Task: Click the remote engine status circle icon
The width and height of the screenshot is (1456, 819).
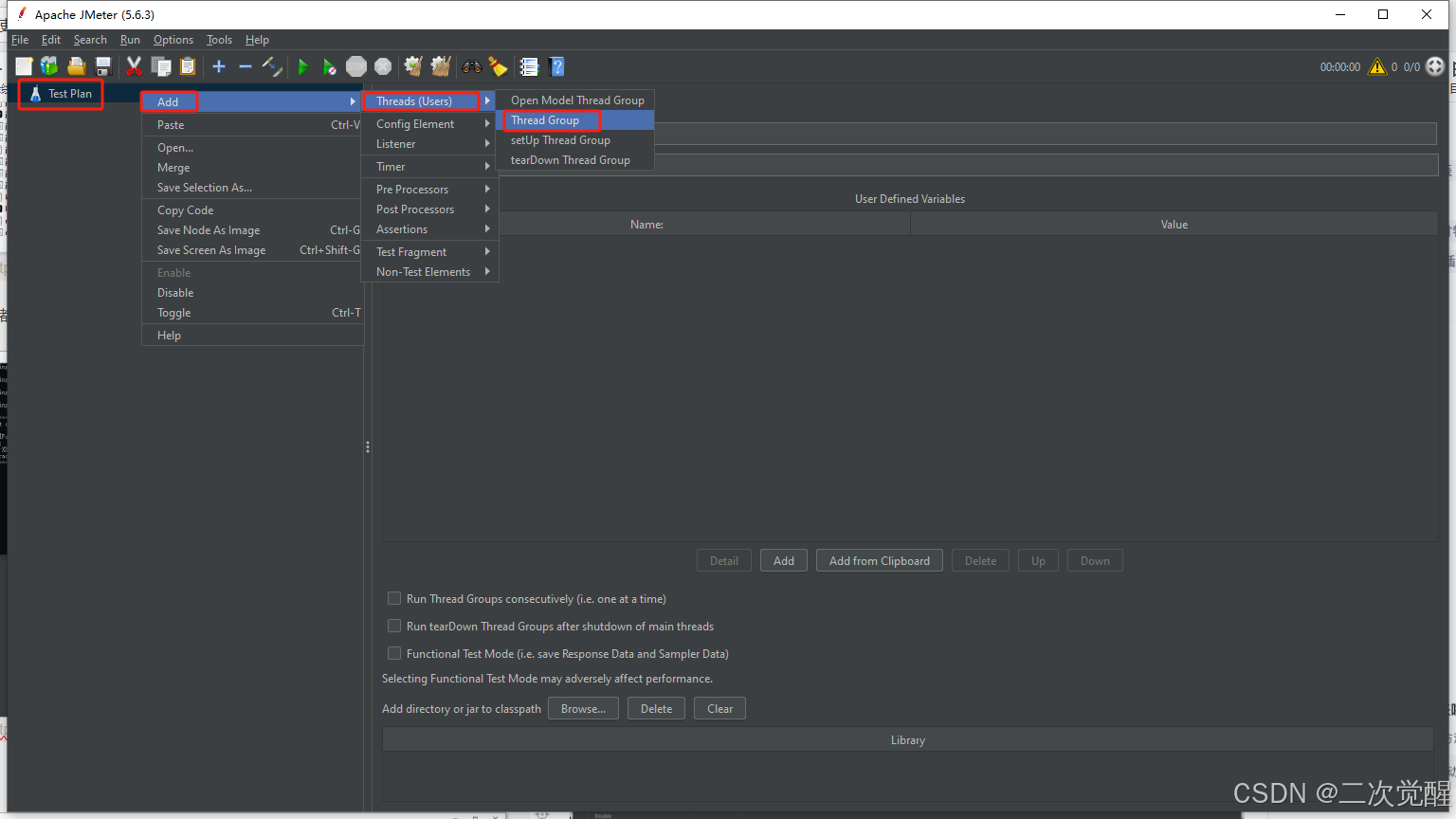Action: (x=1435, y=66)
